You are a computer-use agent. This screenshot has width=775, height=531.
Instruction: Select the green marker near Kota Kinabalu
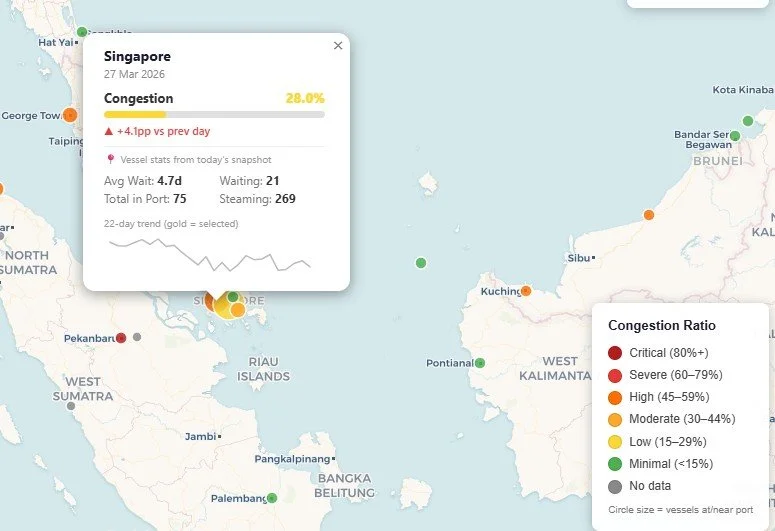pyautogui.click(x=748, y=121)
